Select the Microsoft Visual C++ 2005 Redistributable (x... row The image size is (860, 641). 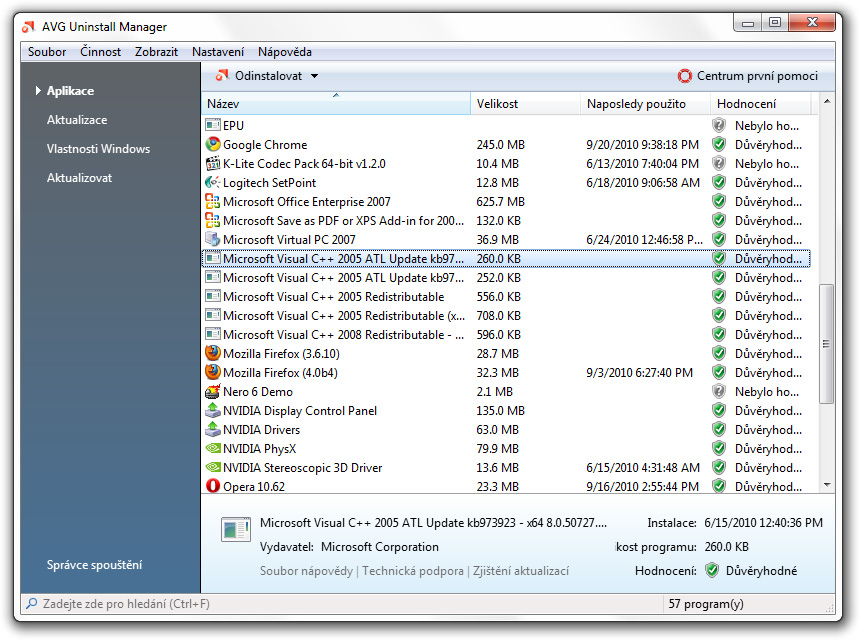(x=506, y=315)
